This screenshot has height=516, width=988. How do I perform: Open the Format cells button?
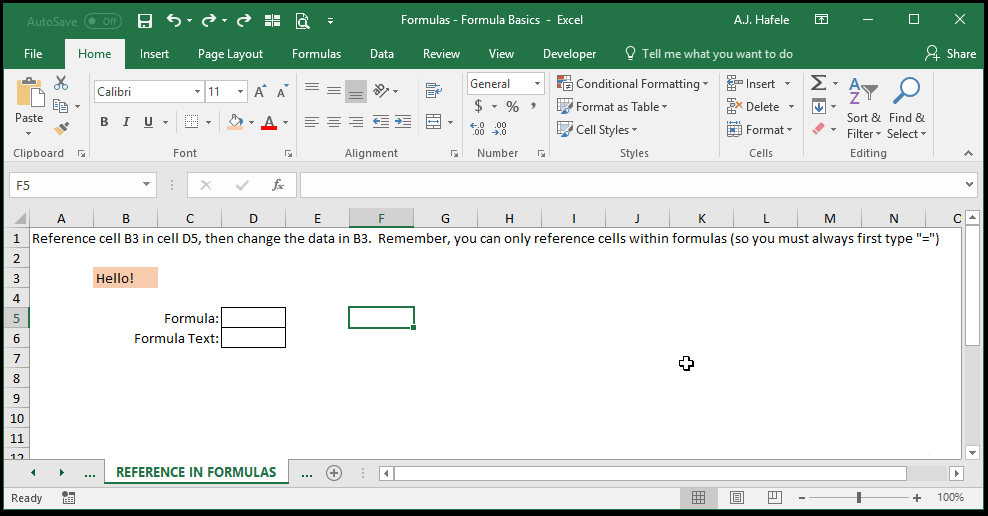[759, 130]
